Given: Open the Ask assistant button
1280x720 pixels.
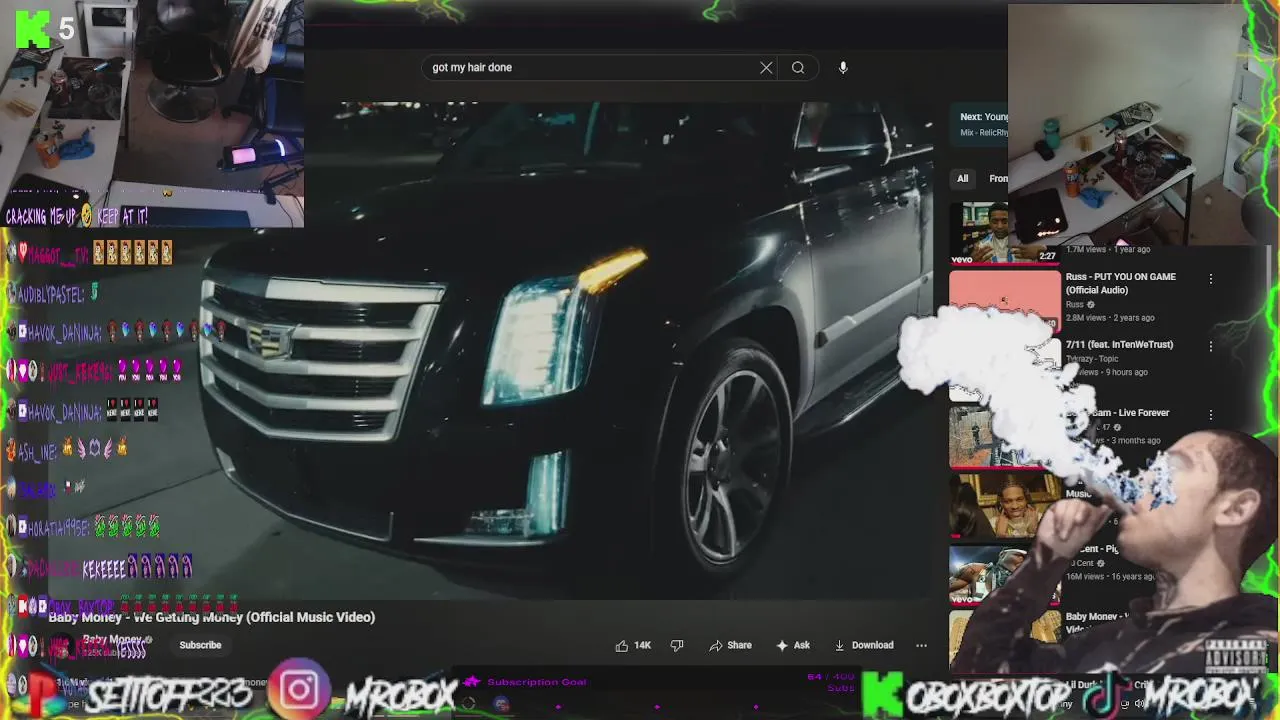Looking at the screenshot, I should (793, 645).
